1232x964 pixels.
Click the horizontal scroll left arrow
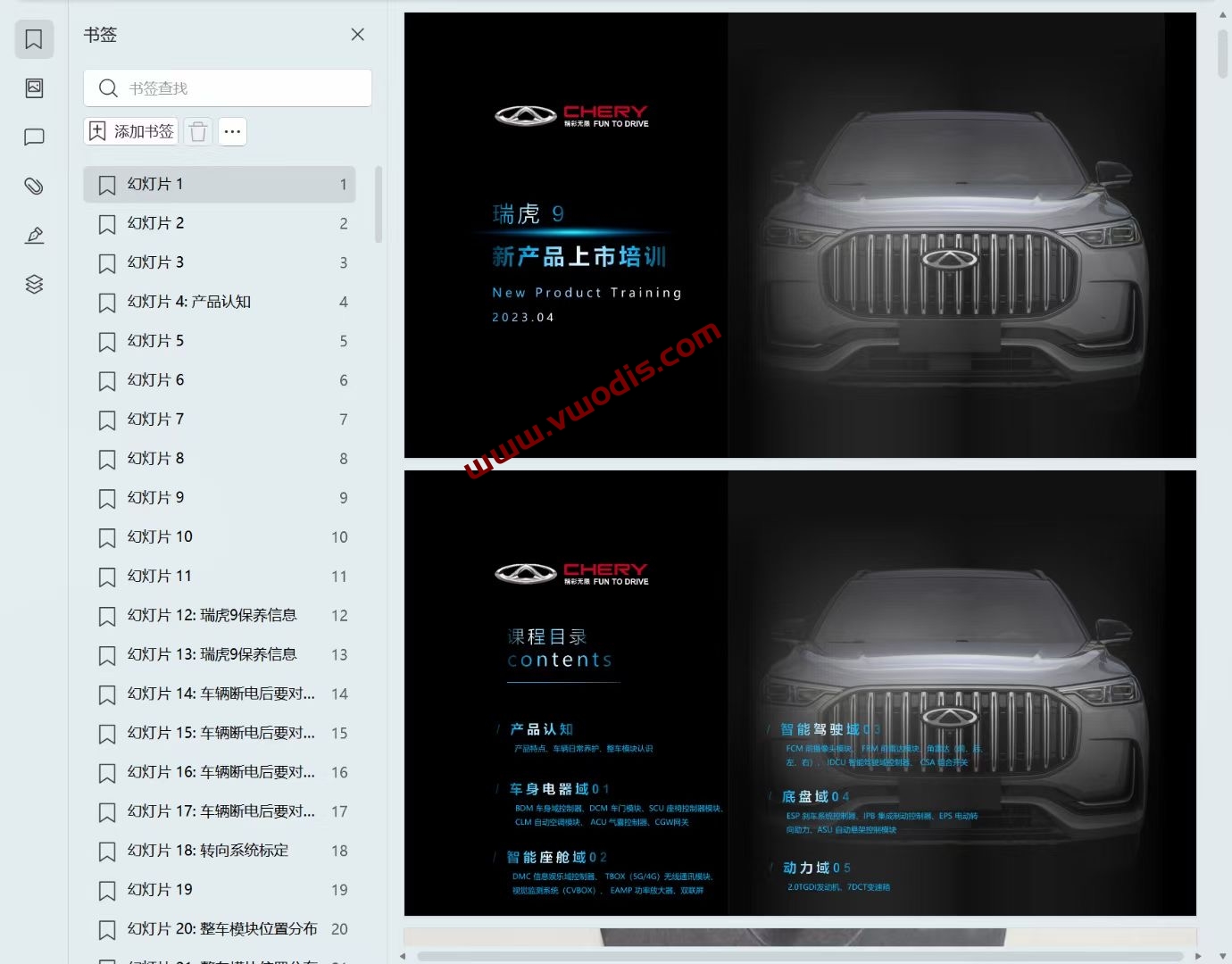pyautogui.click(x=403, y=956)
